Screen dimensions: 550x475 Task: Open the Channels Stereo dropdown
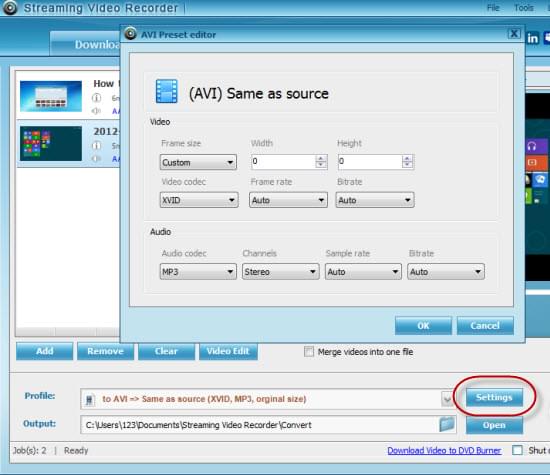281,272
